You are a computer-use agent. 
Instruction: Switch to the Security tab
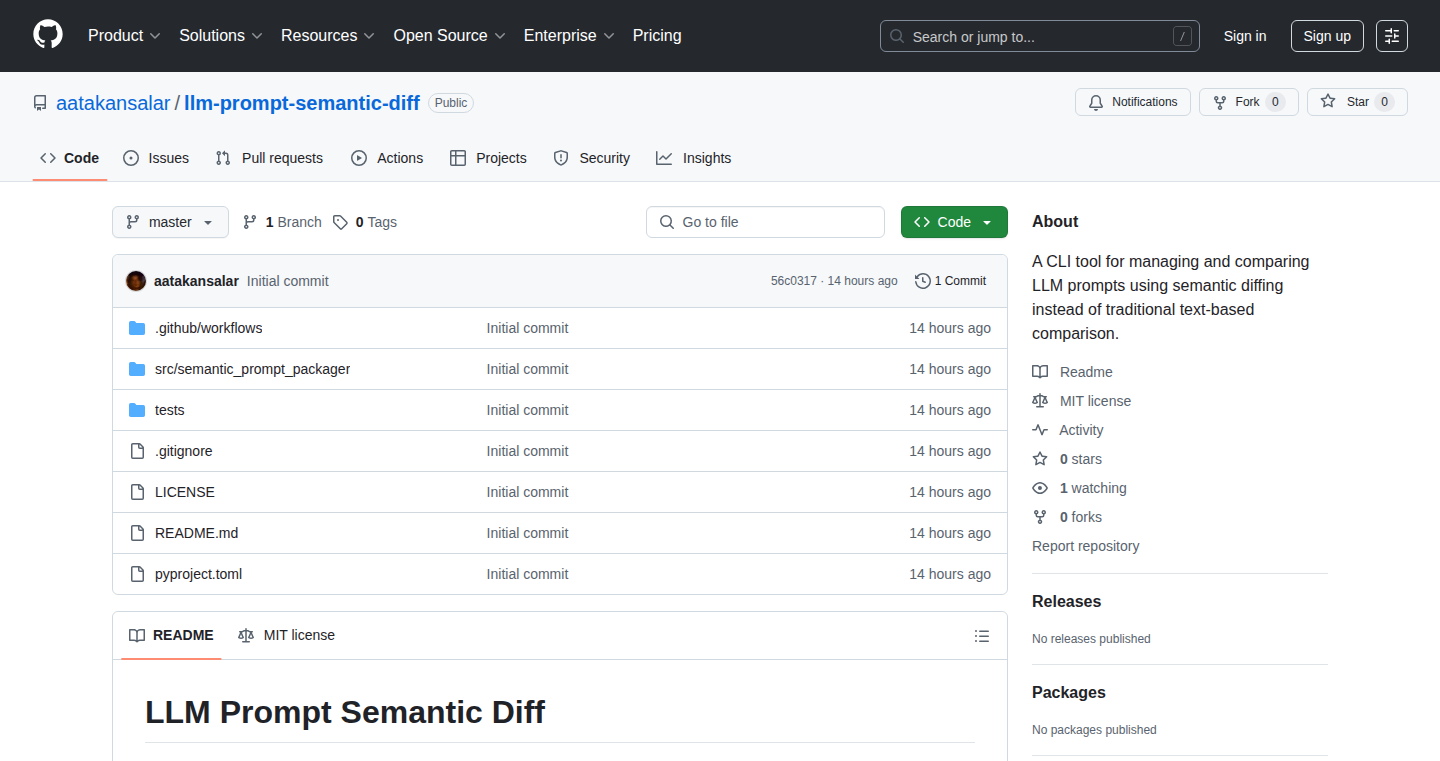tap(592, 158)
